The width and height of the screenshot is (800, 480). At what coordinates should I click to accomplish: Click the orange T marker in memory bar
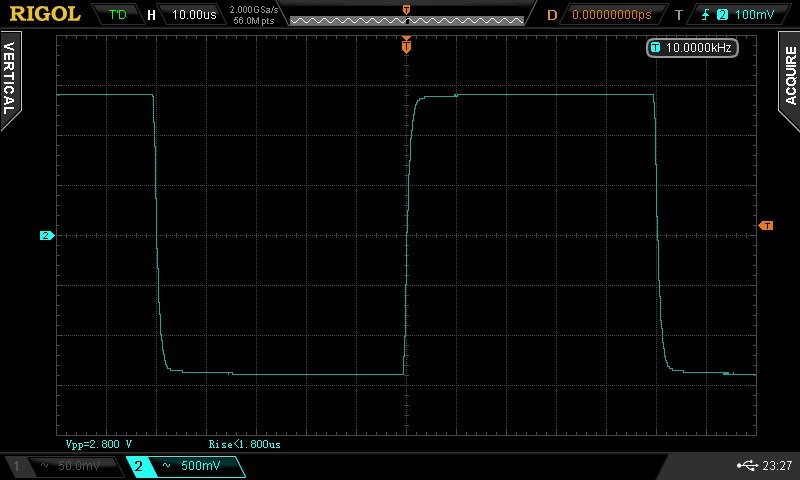coord(406,10)
